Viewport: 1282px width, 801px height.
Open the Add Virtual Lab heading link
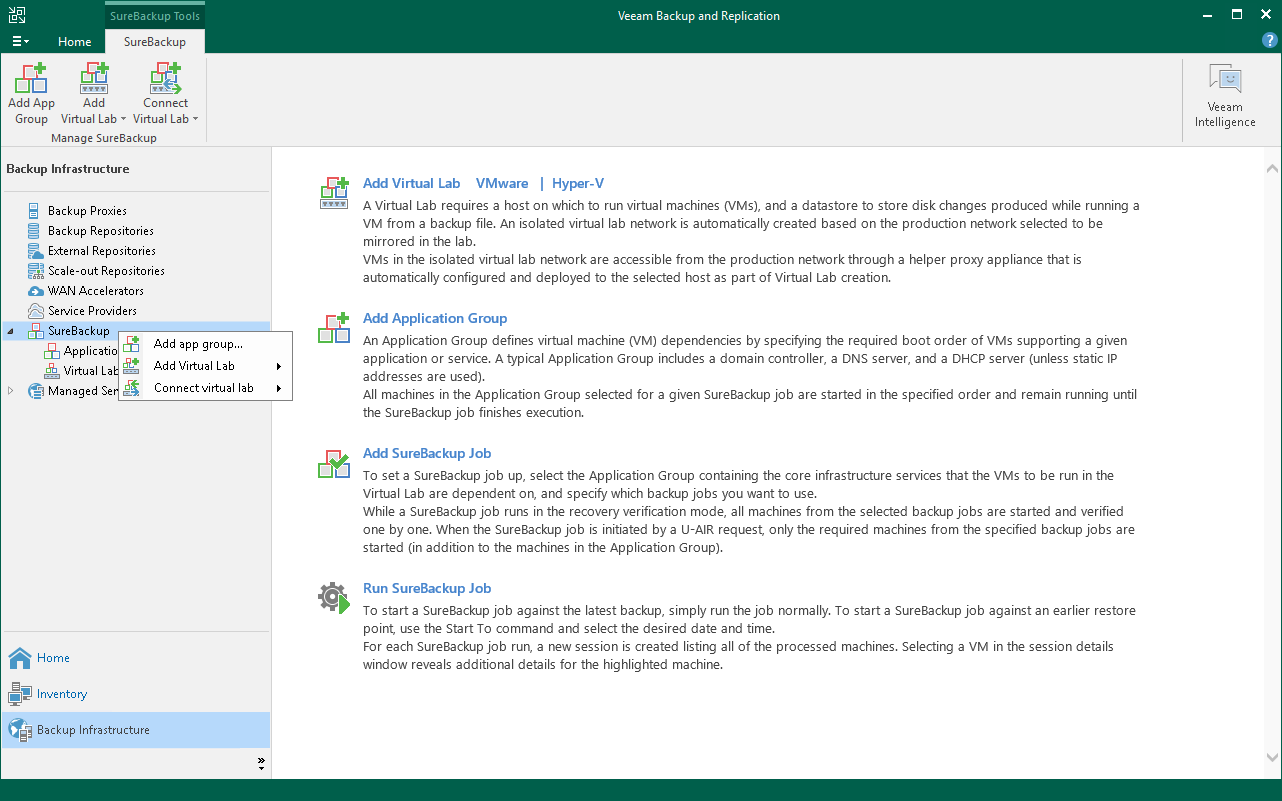(x=412, y=184)
